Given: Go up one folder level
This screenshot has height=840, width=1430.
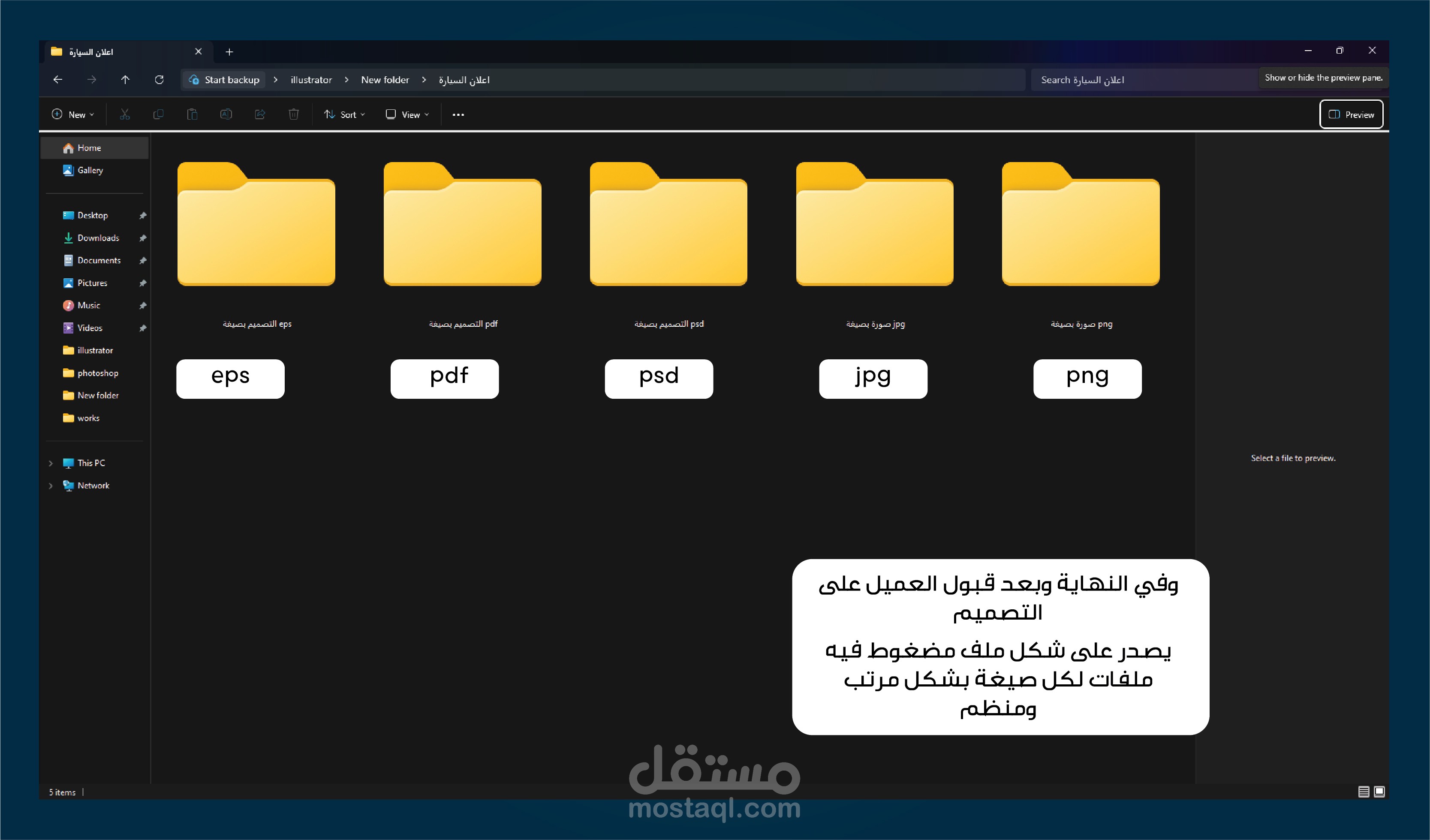Looking at the screenshot, I should click(125, 80).
